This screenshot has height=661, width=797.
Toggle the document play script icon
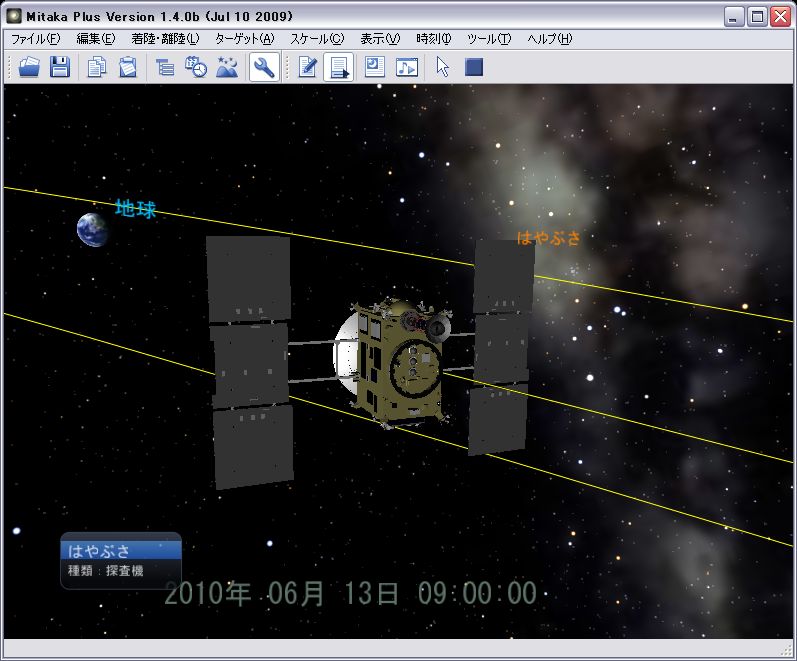(339, 67)
